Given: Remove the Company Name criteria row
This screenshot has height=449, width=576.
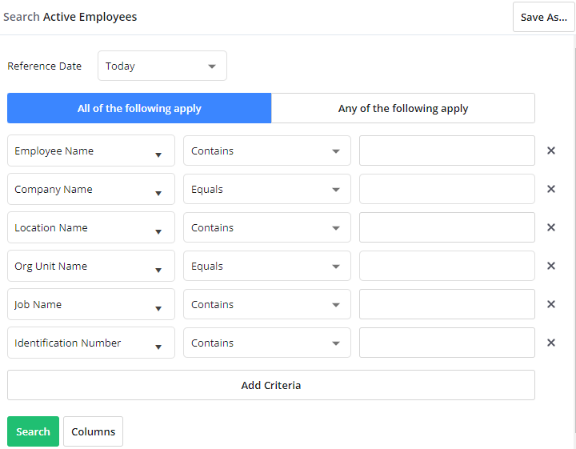Looking at the screenshot, I should pyautogui.click(x=551, y=189).
